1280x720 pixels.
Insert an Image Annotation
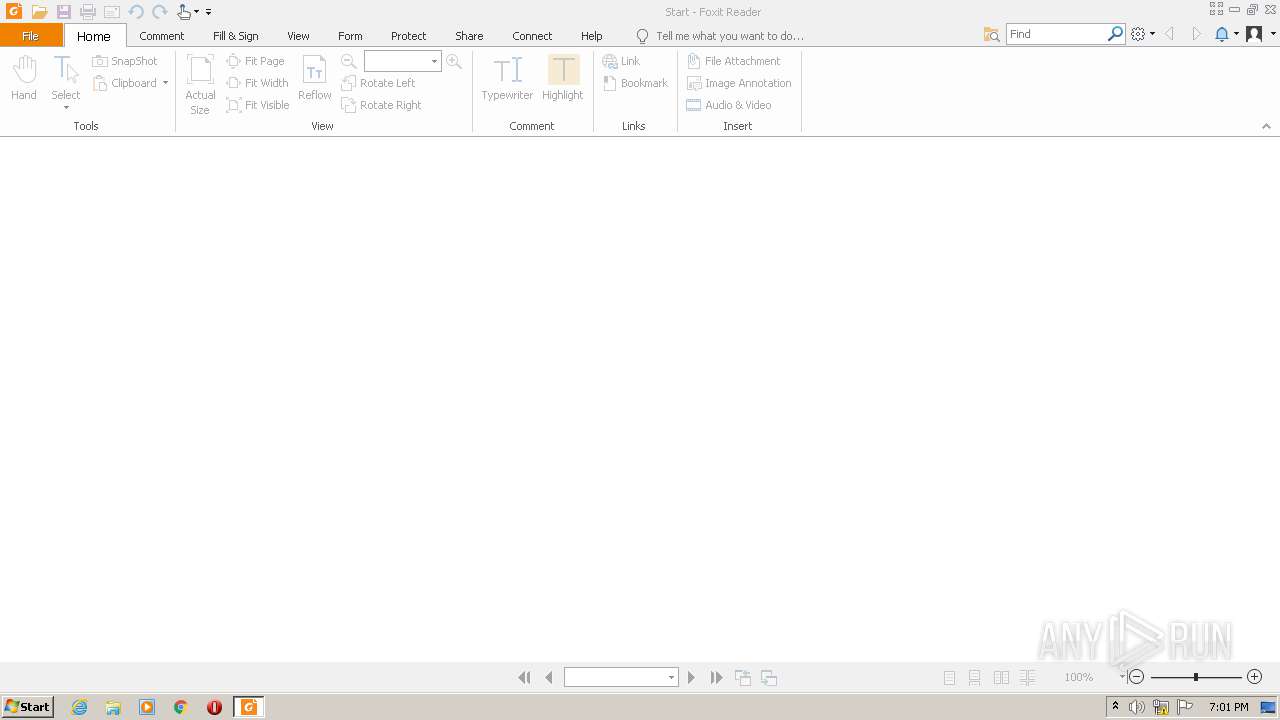pos(738,83)
